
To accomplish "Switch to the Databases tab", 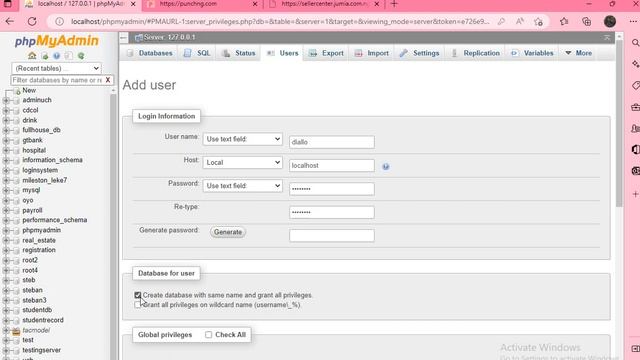I will [149, 53].
